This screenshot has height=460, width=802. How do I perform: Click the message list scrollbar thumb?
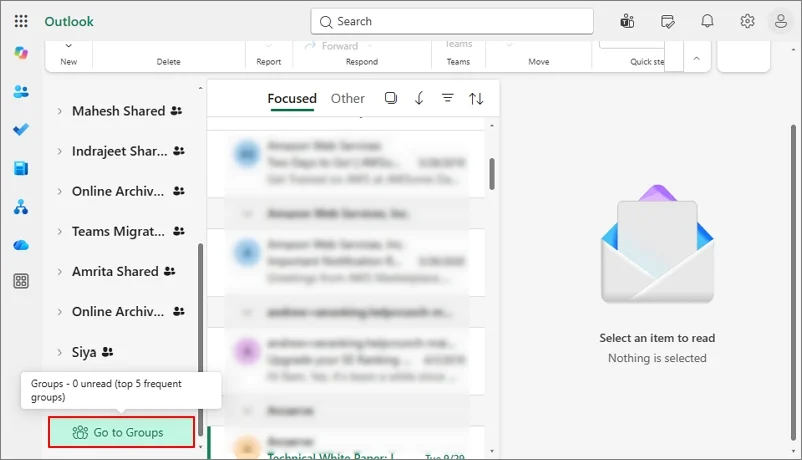(x=492, y=174)
